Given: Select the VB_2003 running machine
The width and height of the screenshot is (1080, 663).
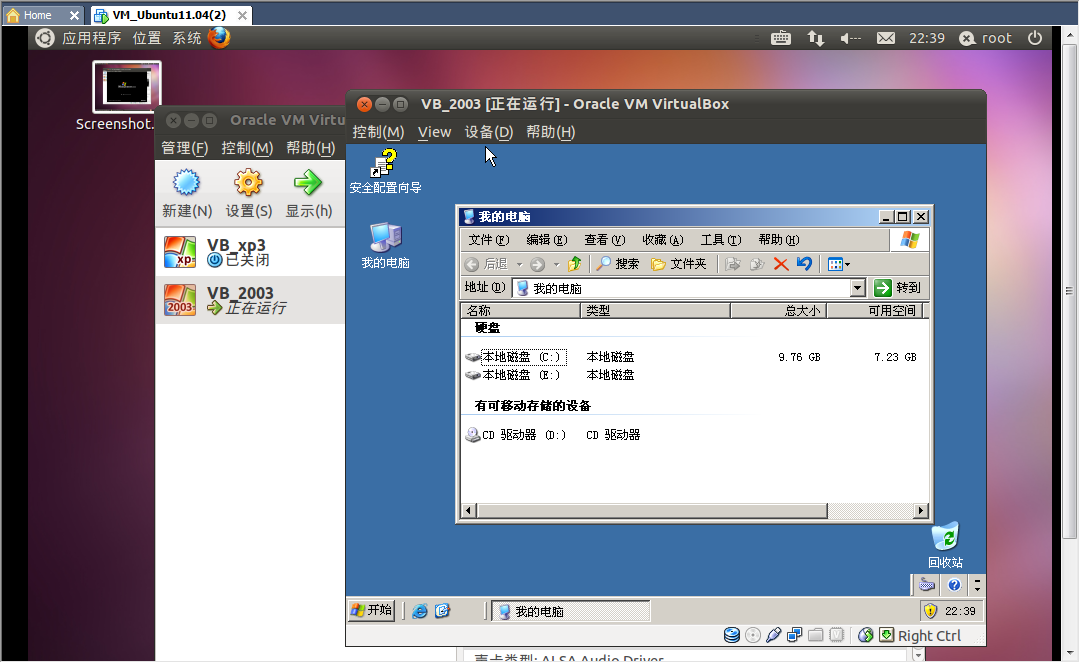Looking at the screenshot, I should [x=249, y=300].
